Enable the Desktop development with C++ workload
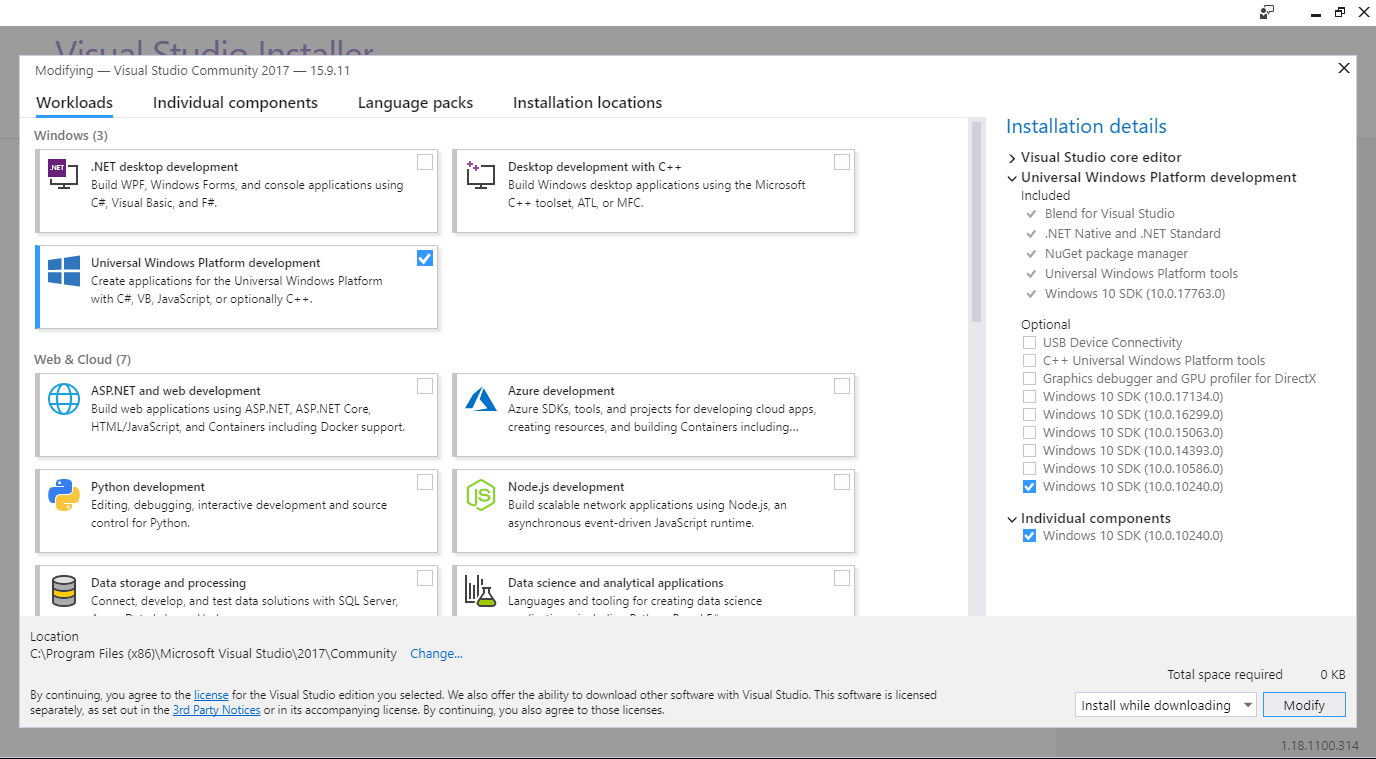 pos(841,161)
